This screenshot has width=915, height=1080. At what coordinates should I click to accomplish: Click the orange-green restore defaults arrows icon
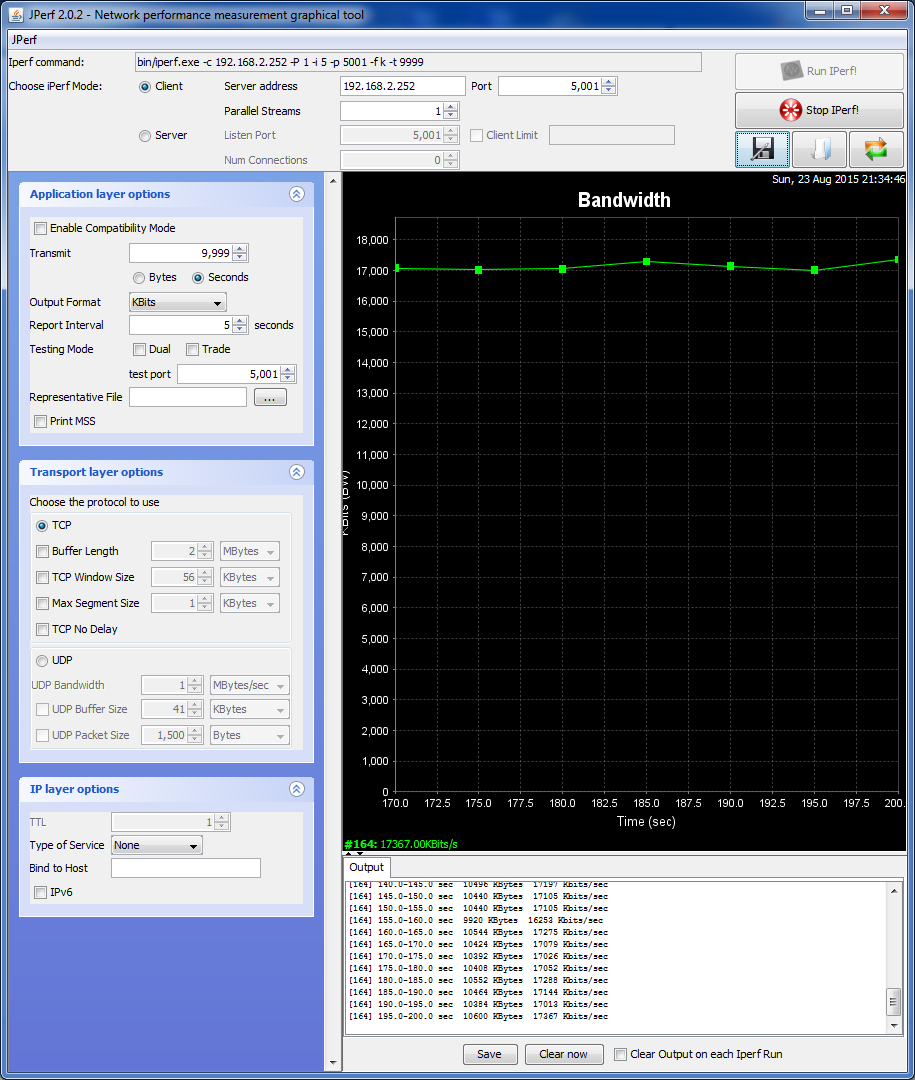(876, 150)
